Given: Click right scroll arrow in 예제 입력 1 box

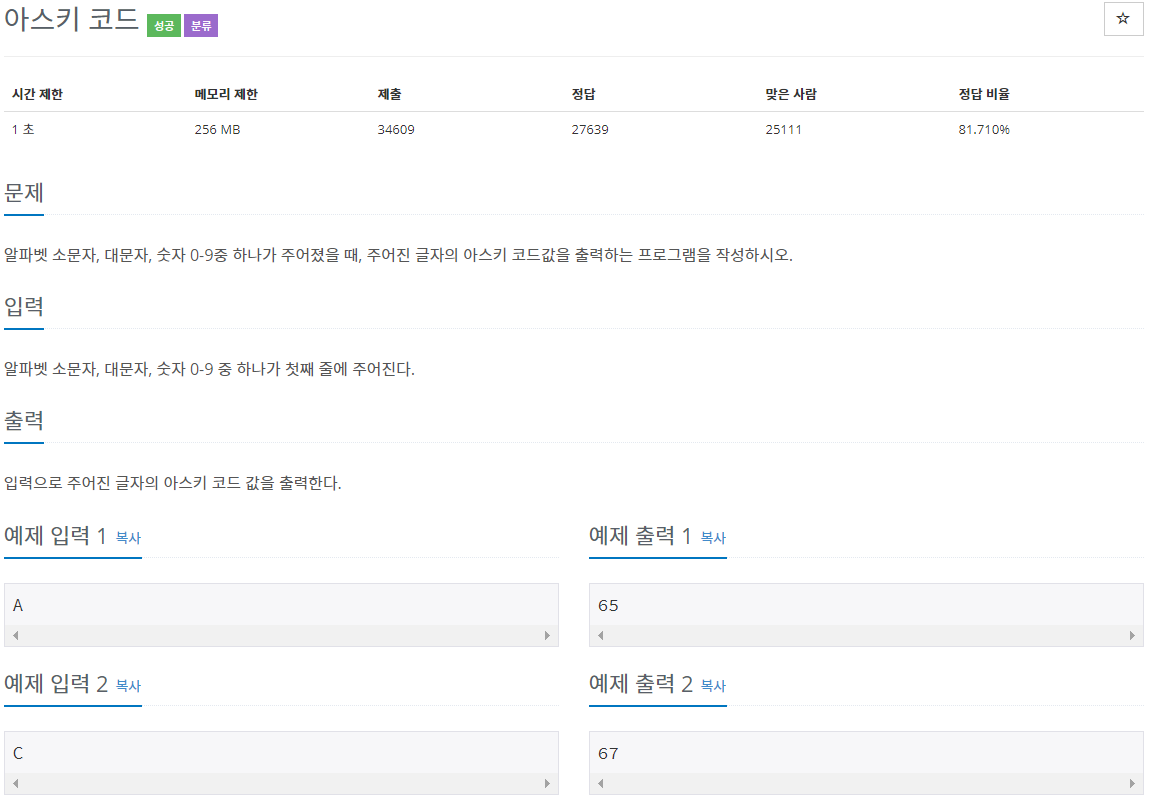Looking at the screenshot, I should click(547, 636).
